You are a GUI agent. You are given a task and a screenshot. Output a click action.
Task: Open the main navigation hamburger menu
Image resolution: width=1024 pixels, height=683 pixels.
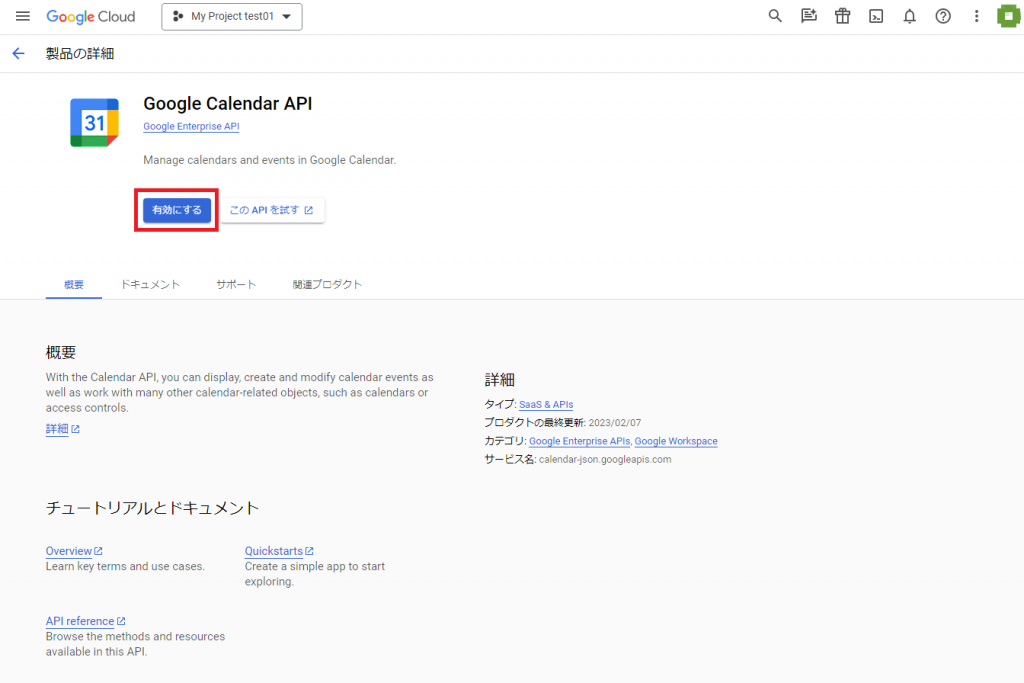pyautogui.click(x=23, y=16)
